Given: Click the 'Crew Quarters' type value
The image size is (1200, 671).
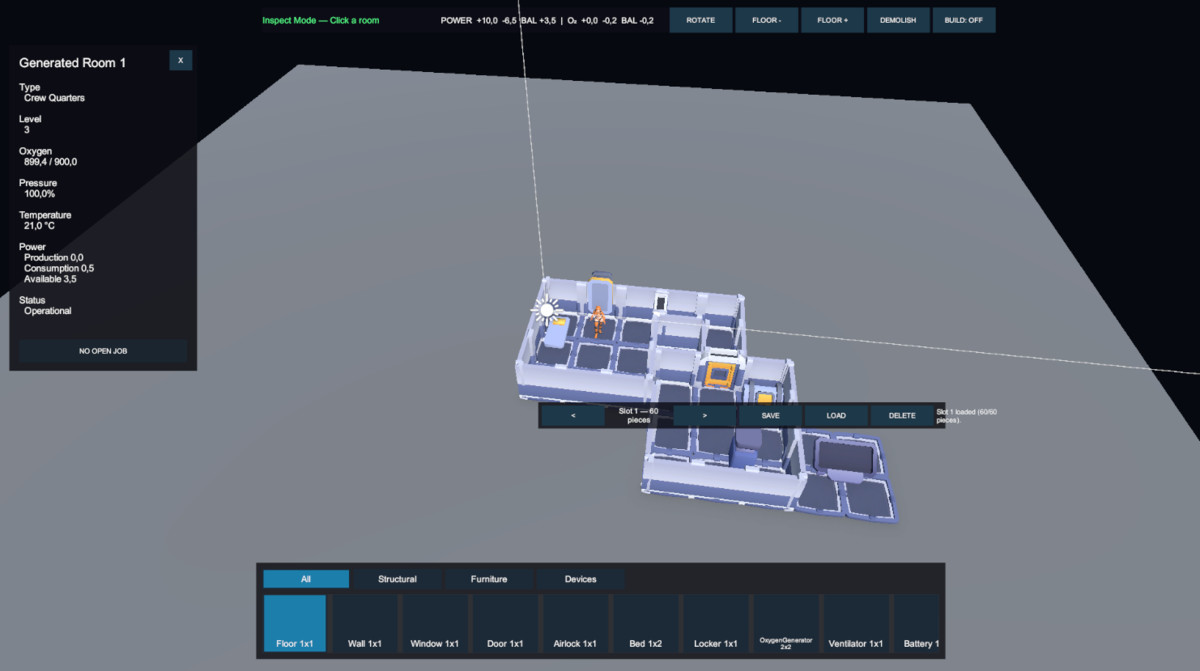Looking at the screenshot, I should tap(54, 98).
